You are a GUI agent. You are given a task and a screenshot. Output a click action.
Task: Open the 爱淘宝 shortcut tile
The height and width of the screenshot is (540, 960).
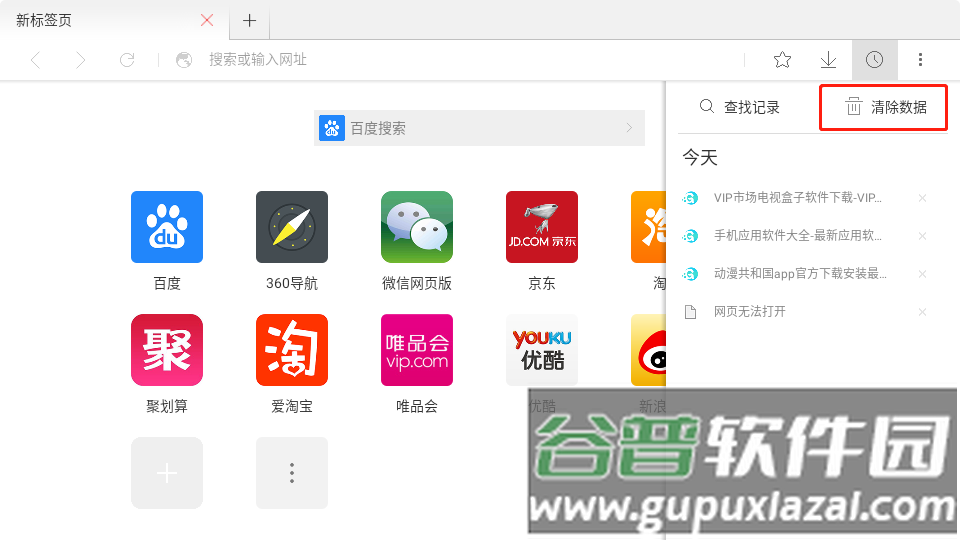point(292,350)
